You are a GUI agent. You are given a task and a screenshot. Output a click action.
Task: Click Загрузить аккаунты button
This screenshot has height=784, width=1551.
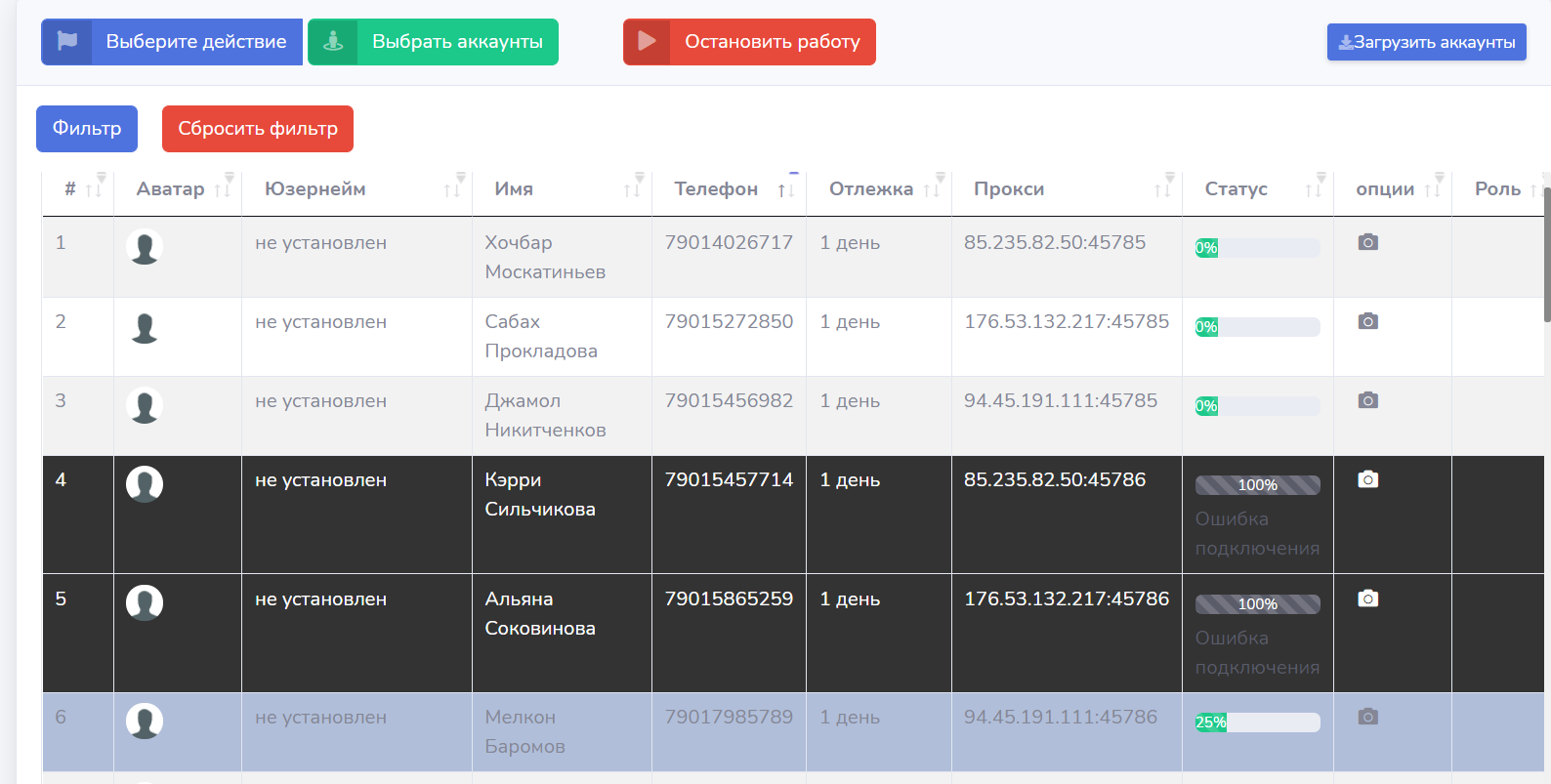point(1426,42)
